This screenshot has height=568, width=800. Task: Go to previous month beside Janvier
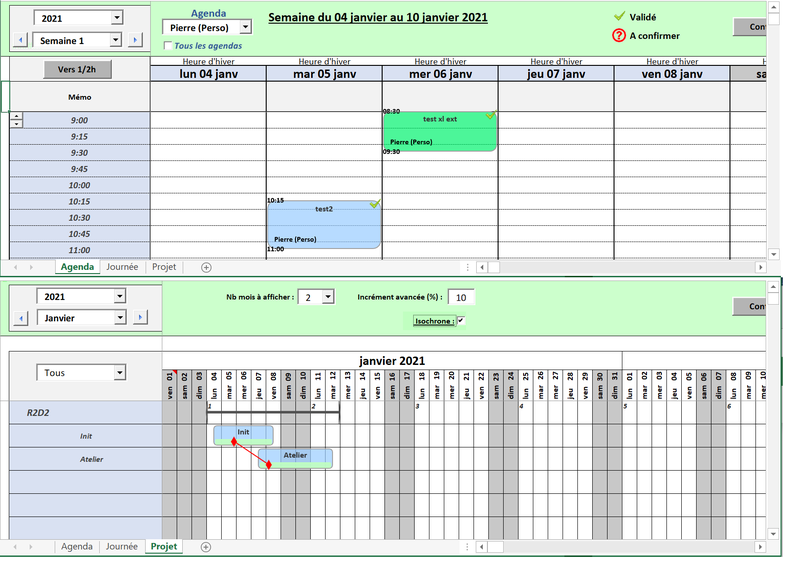19,318
